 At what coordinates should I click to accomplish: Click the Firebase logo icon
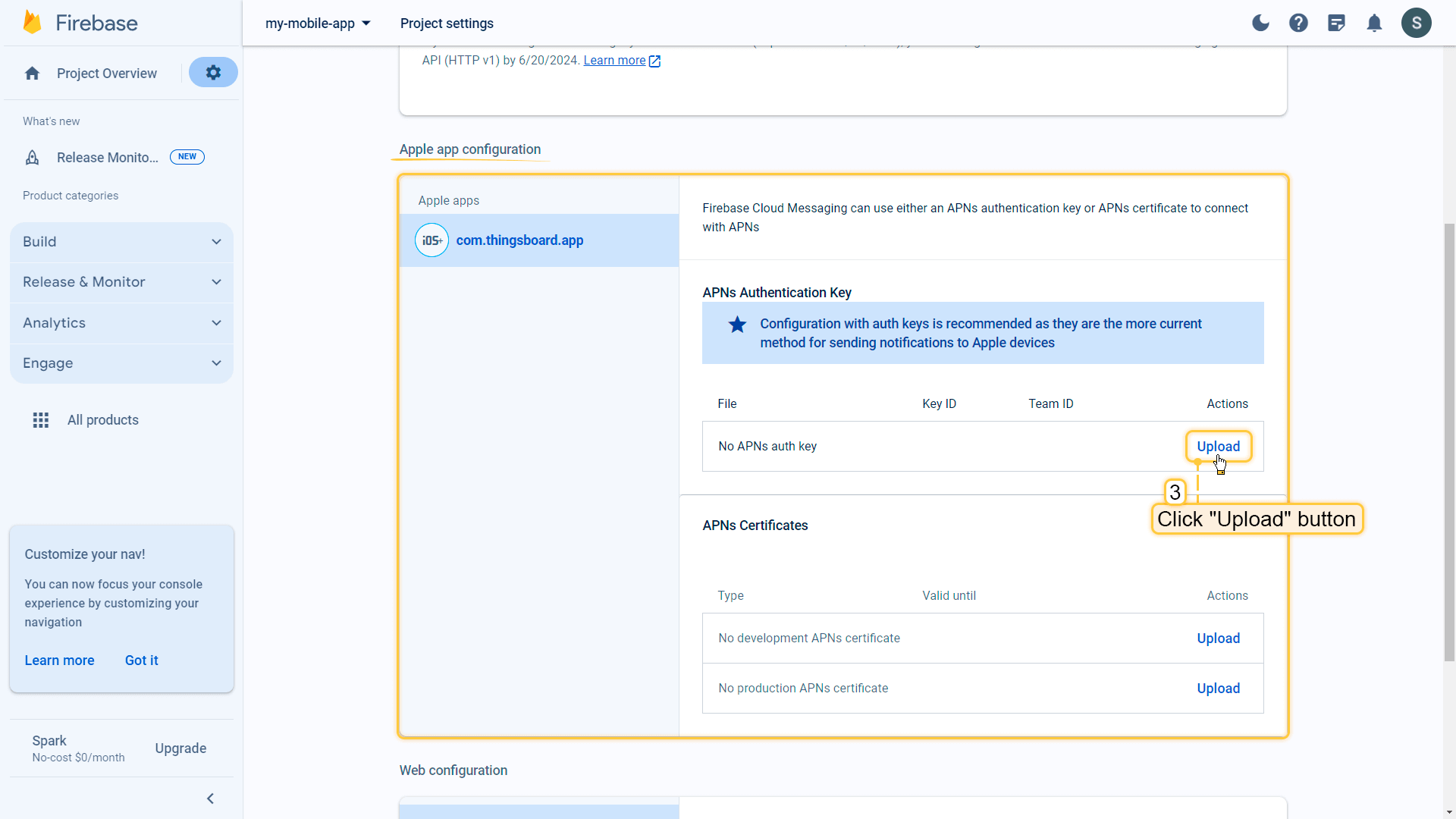pos(32,23)
